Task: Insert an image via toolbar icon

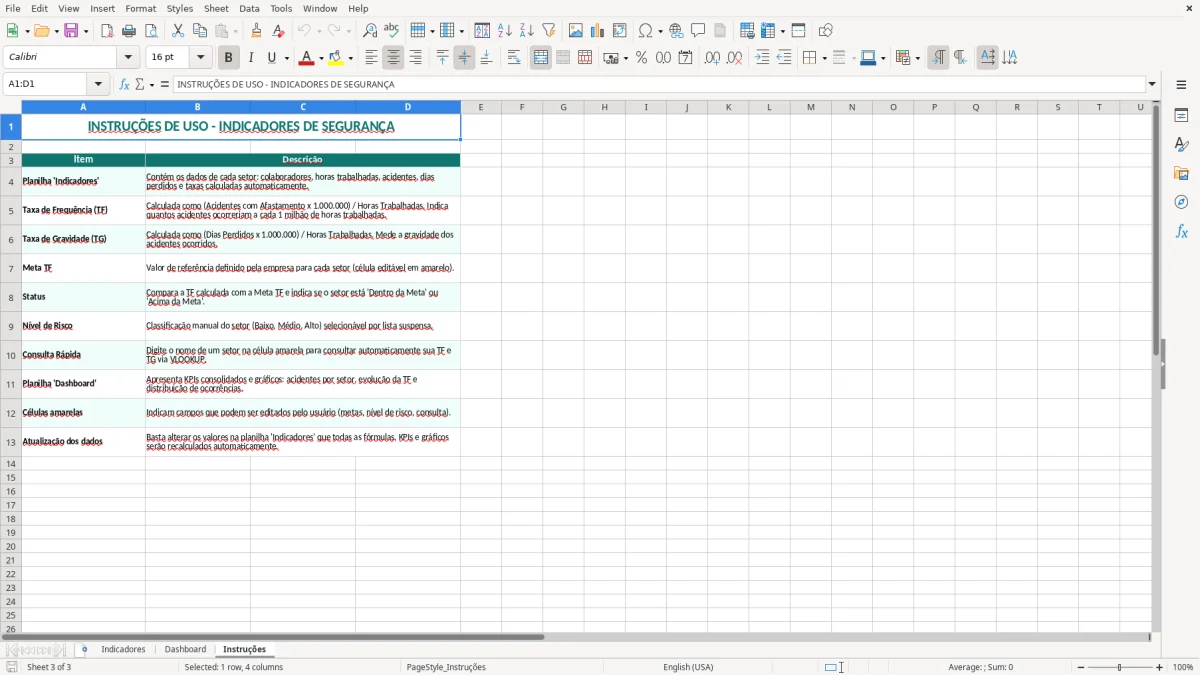Action: tap(576, 31)
